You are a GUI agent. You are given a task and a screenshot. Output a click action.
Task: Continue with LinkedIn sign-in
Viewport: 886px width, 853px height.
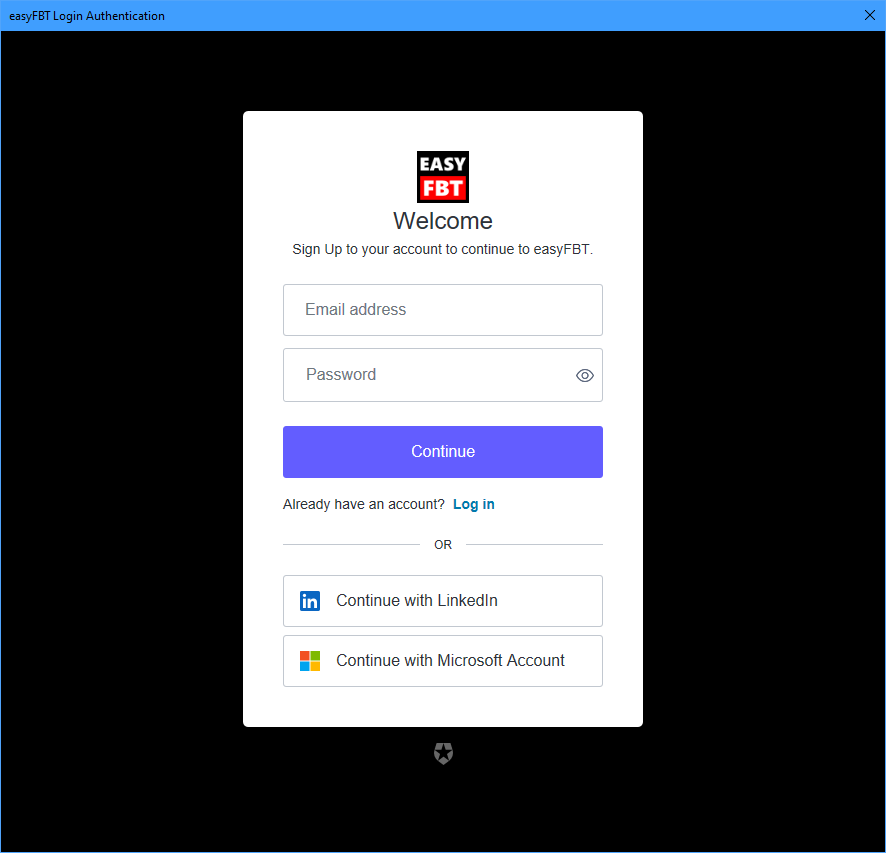click(442, 600)
